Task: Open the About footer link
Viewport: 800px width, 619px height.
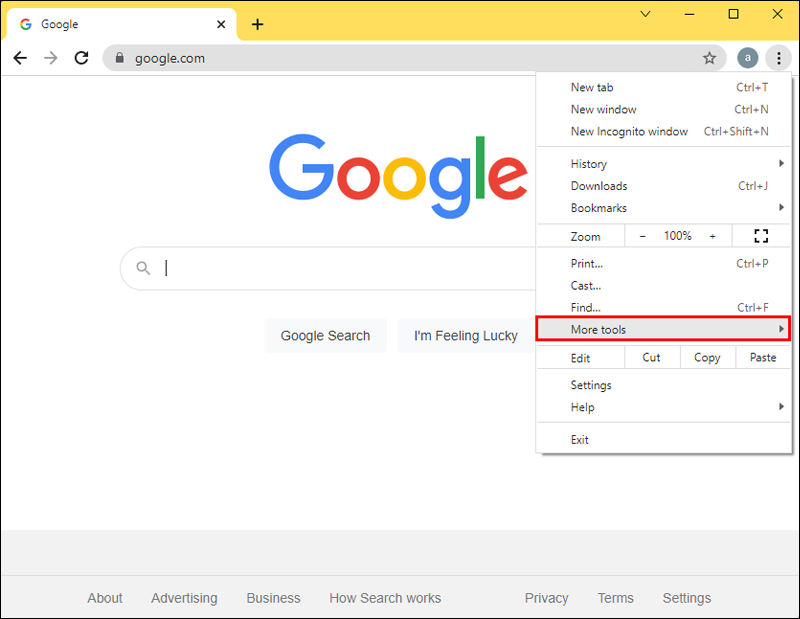Action: click(x=105, y=598)
